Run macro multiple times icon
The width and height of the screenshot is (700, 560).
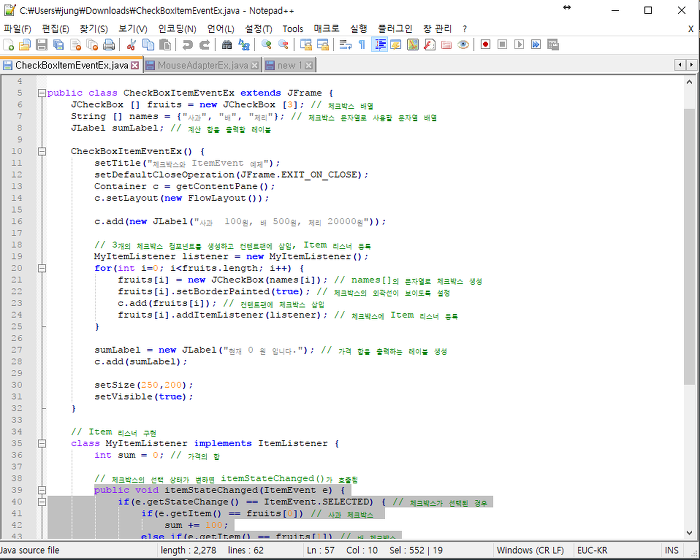click(x=536, y=45)
